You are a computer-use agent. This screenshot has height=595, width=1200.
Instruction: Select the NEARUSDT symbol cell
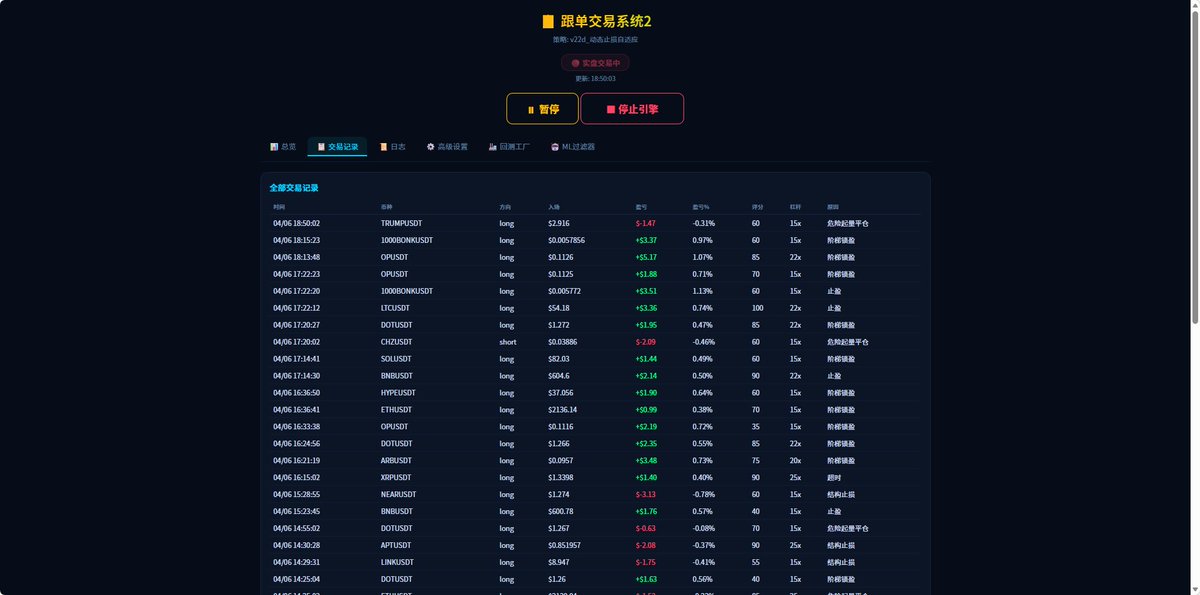pos(400,495)
